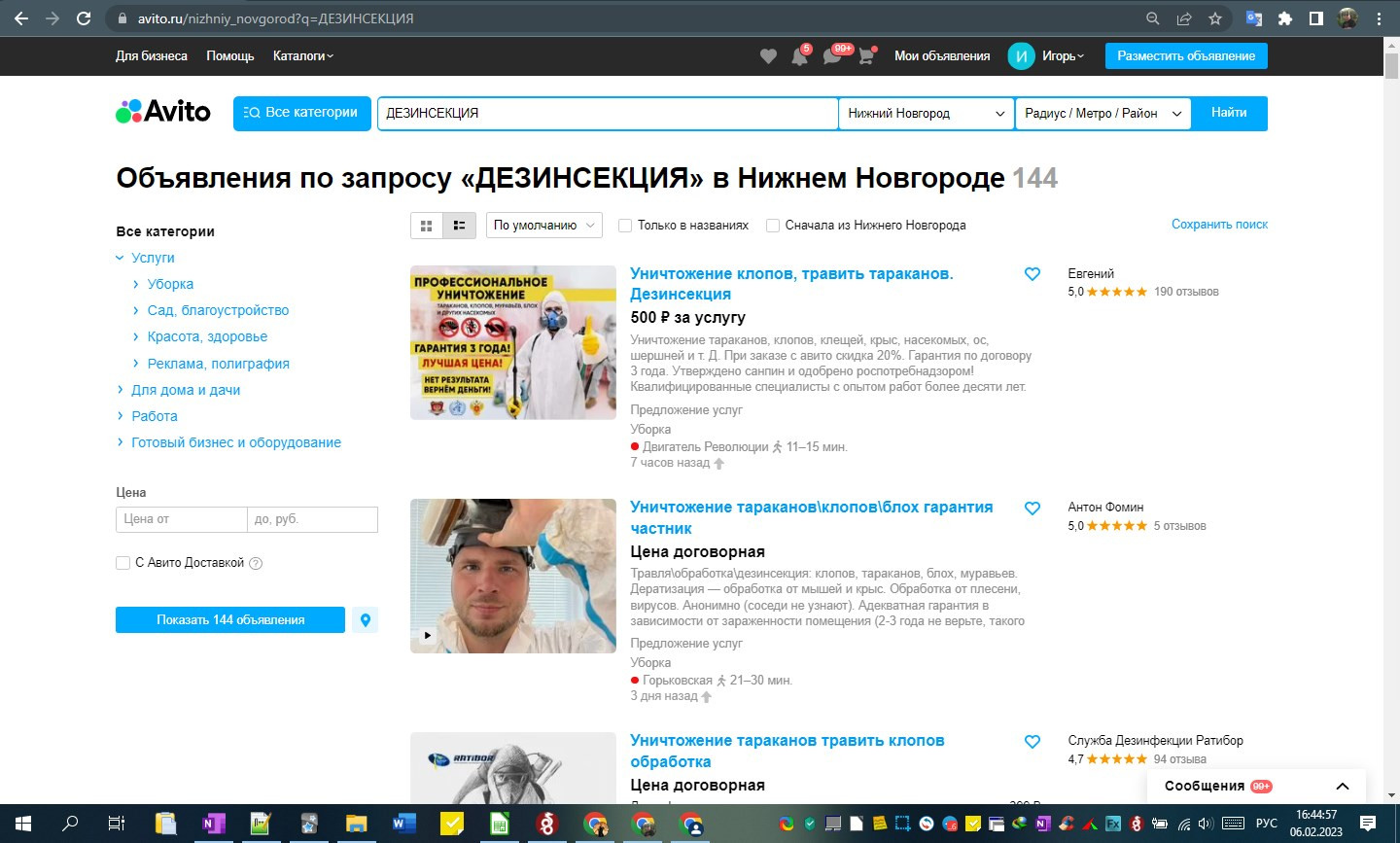The image size is (1400, 843).
Task: Add Антон Фомин's listing to favorites
Action: [x=1032, y=508]
